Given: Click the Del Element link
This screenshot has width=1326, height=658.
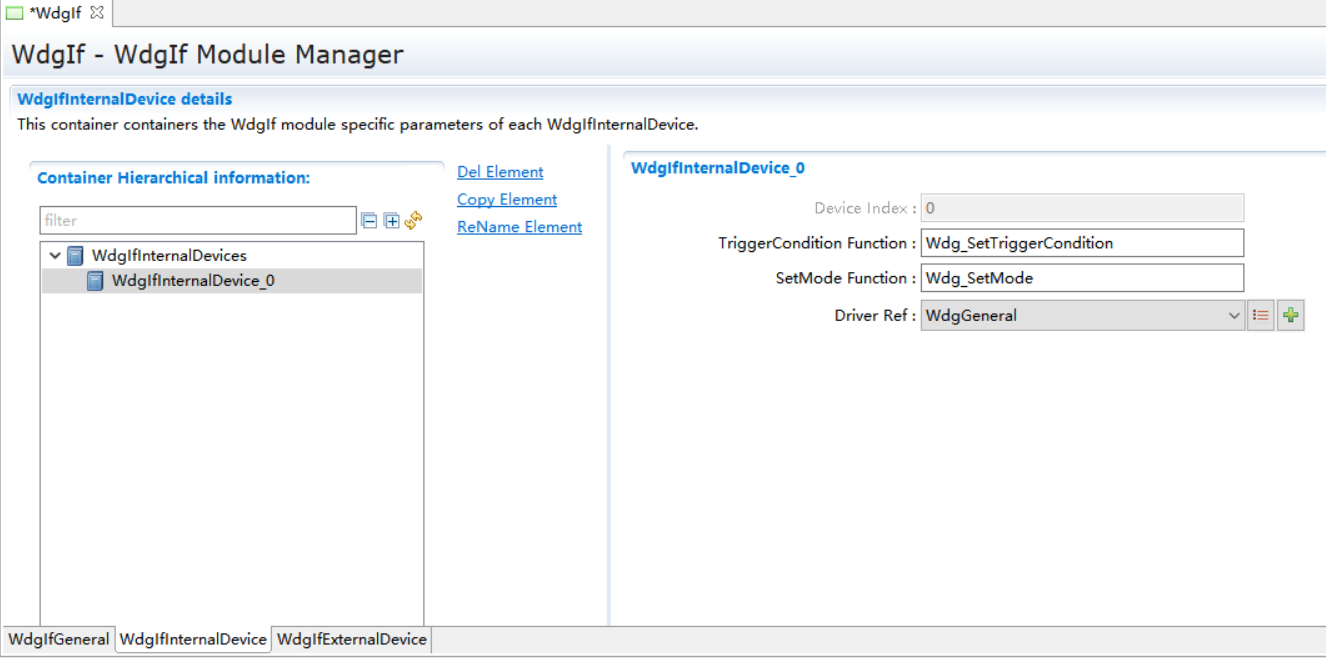Looking at the screenshot, I should click(x=500, y=172).
